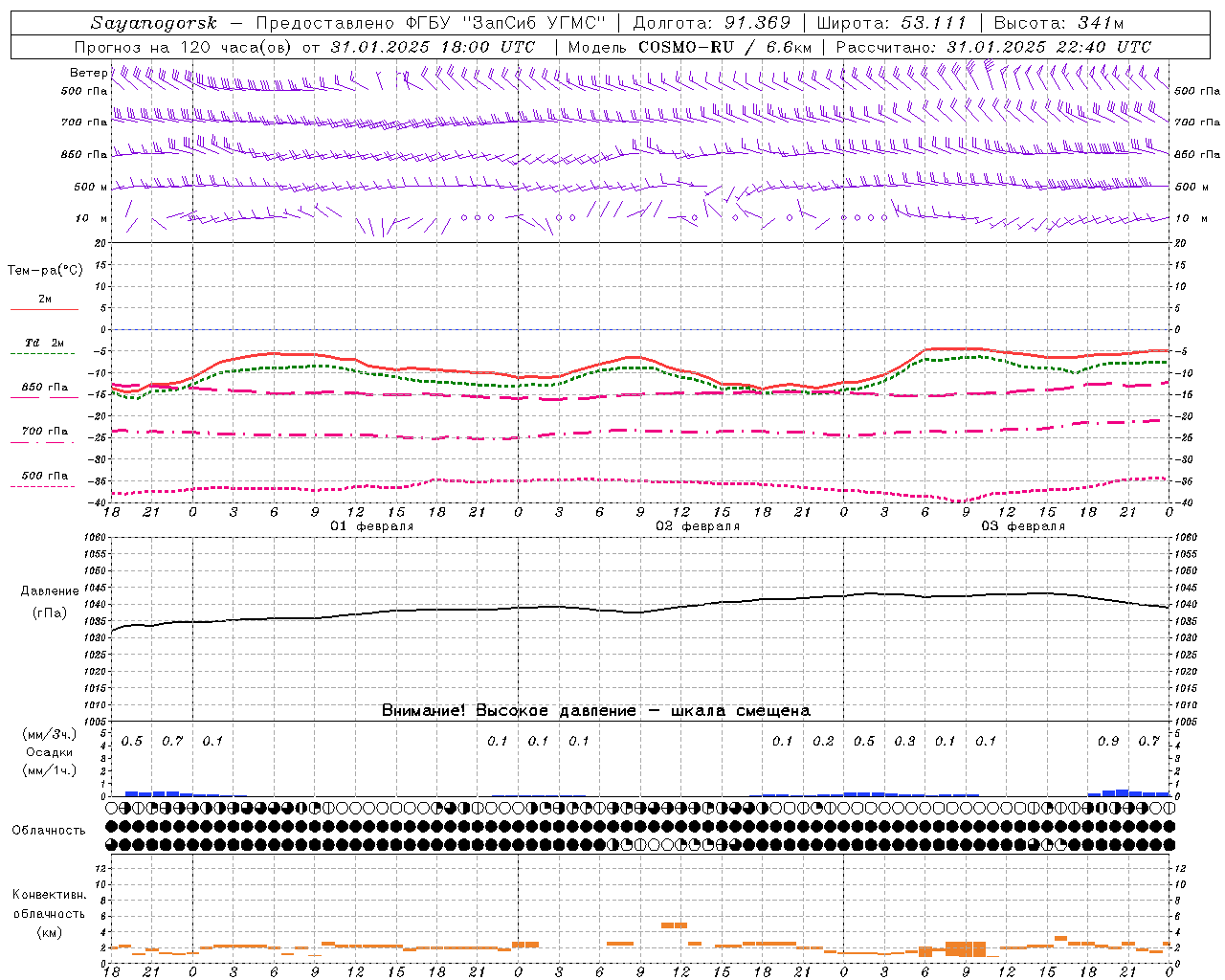Click the '02 февраля' date label
1225x980 pixels.
(698, 526)
